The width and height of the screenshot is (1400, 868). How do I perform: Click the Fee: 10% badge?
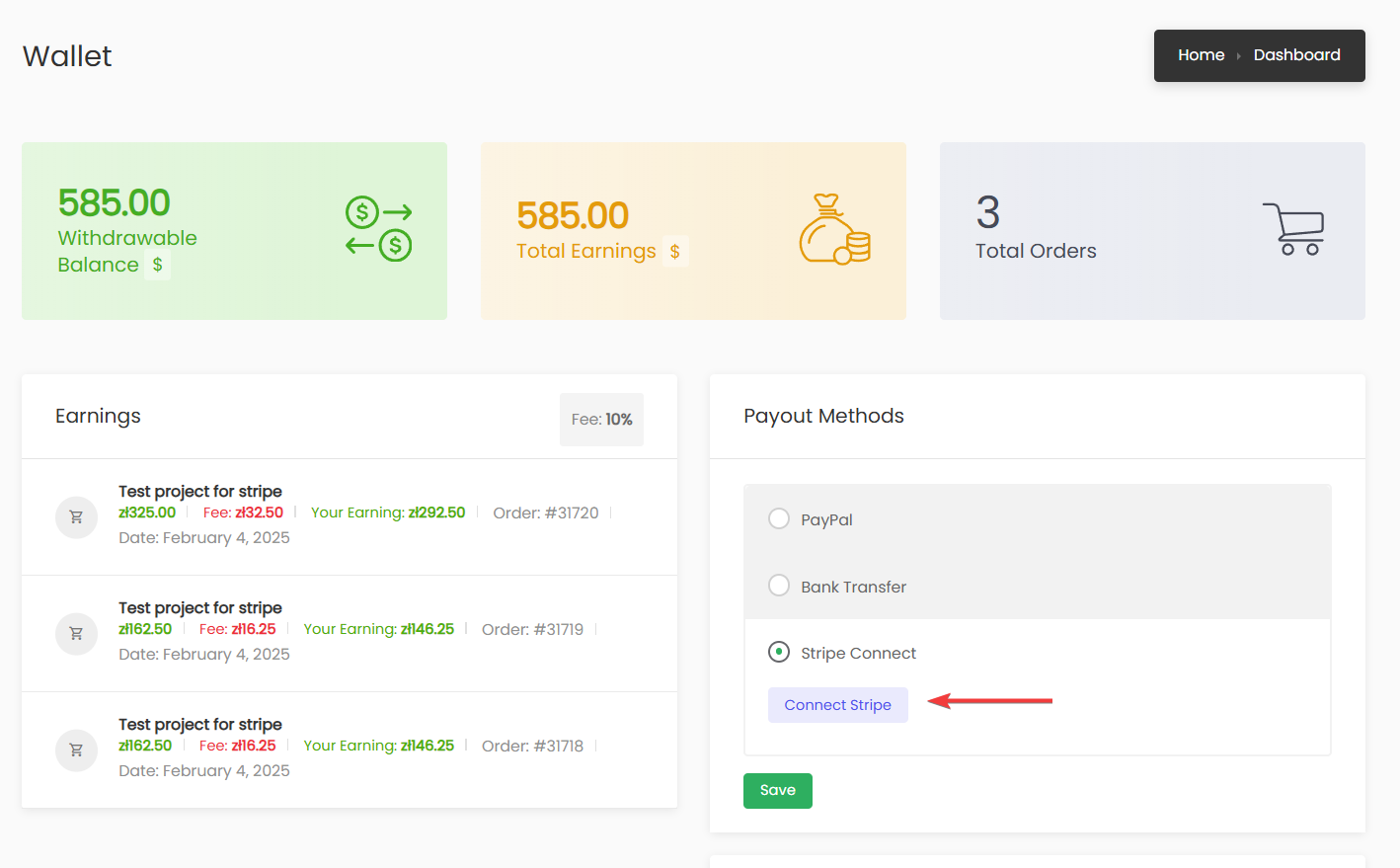tap(601, 420)
